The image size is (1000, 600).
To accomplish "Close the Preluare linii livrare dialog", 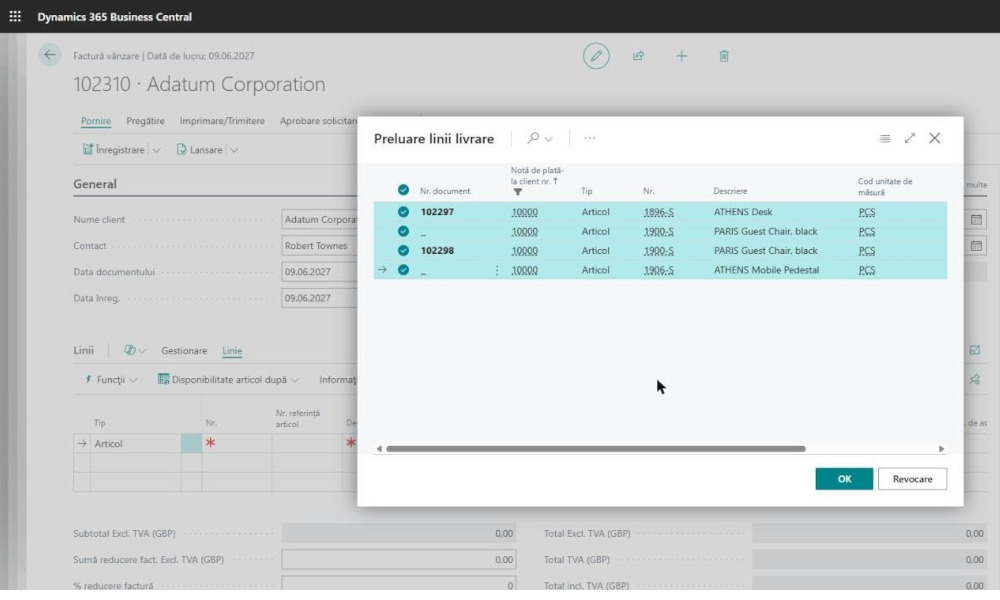I will 934,138.
